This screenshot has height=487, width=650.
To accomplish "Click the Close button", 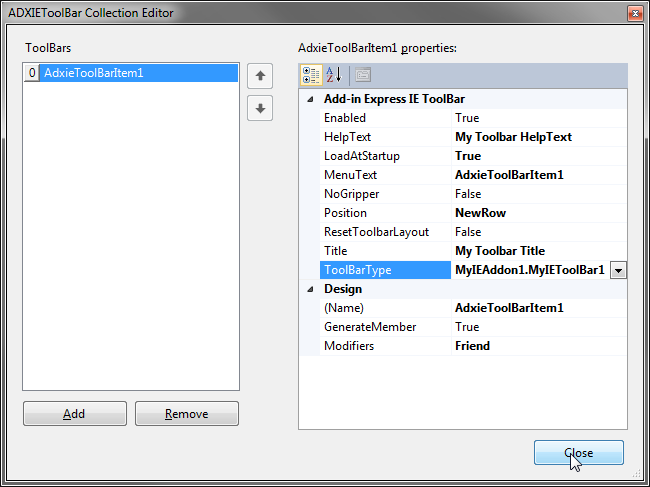I will tap(578, 453).
